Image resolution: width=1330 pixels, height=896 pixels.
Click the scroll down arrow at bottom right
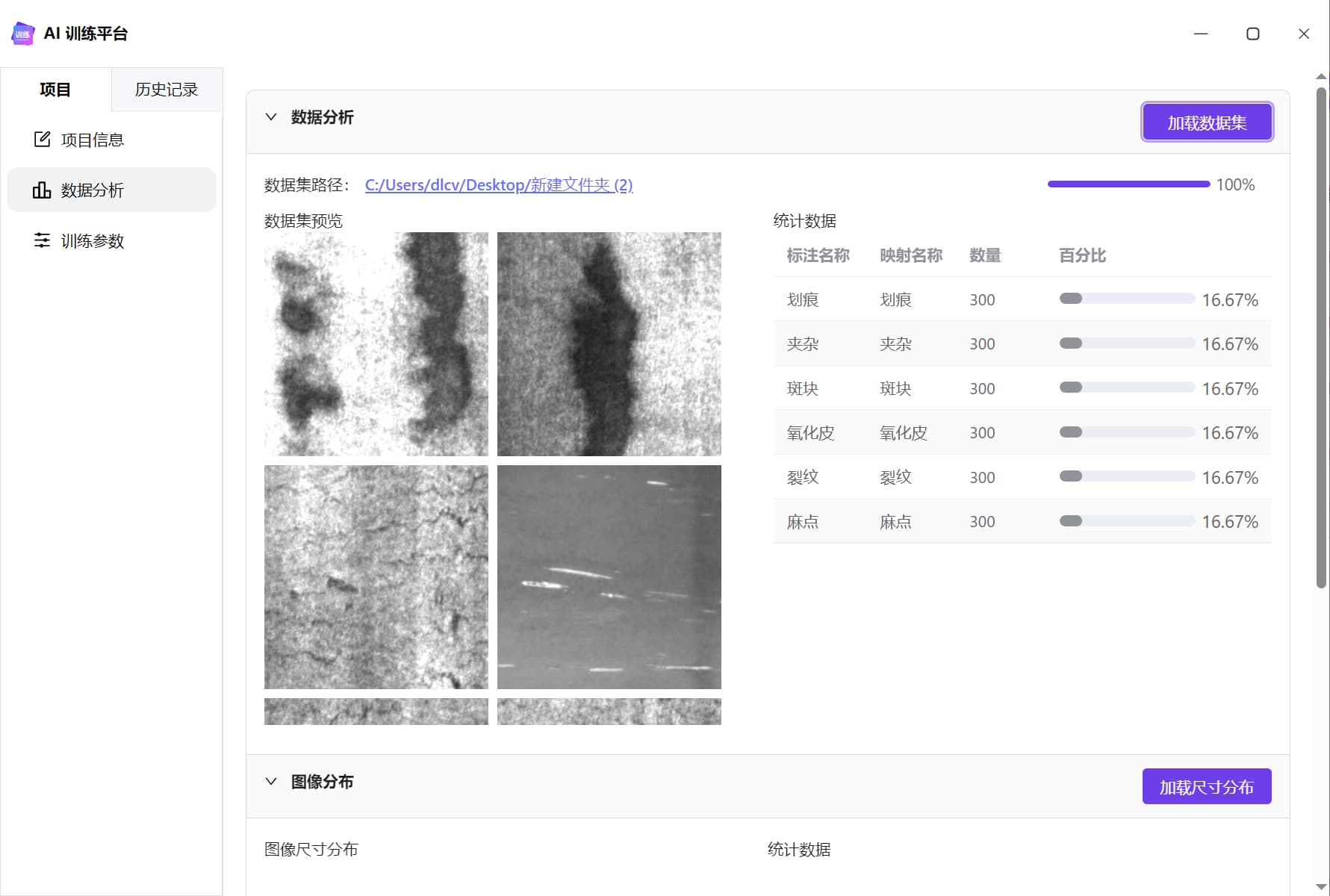pyautogui.click(x=1321, y=887)
